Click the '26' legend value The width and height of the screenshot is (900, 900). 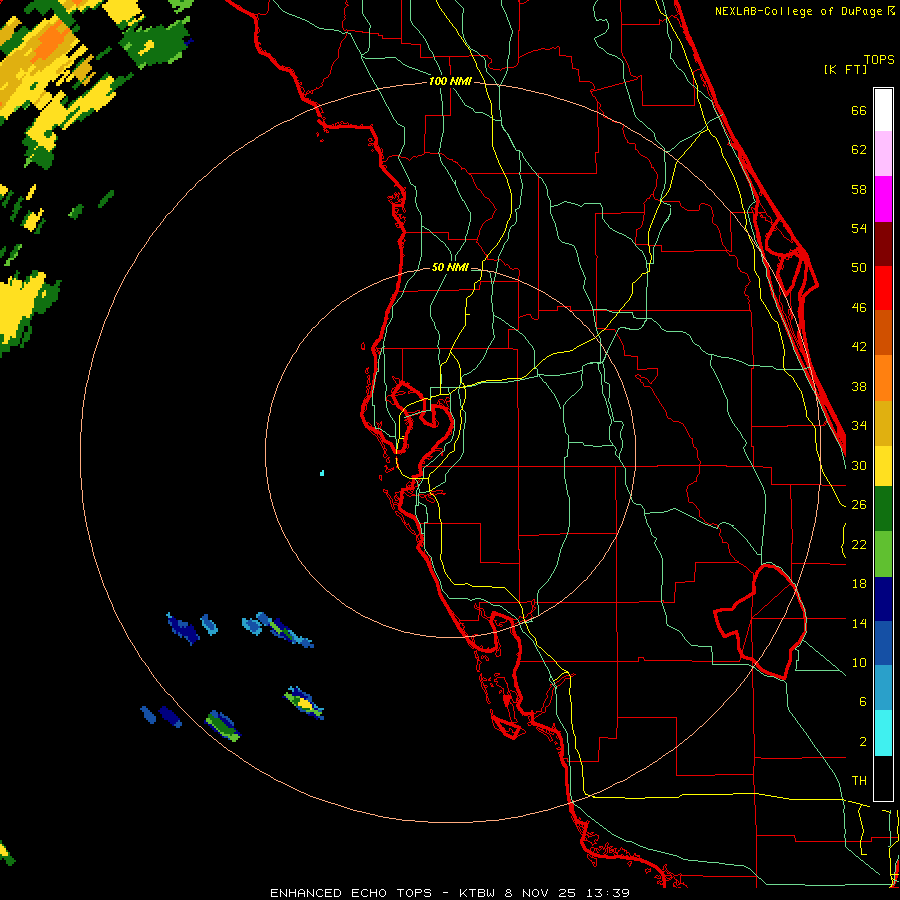pyautogui.click(x=859, y=505)
